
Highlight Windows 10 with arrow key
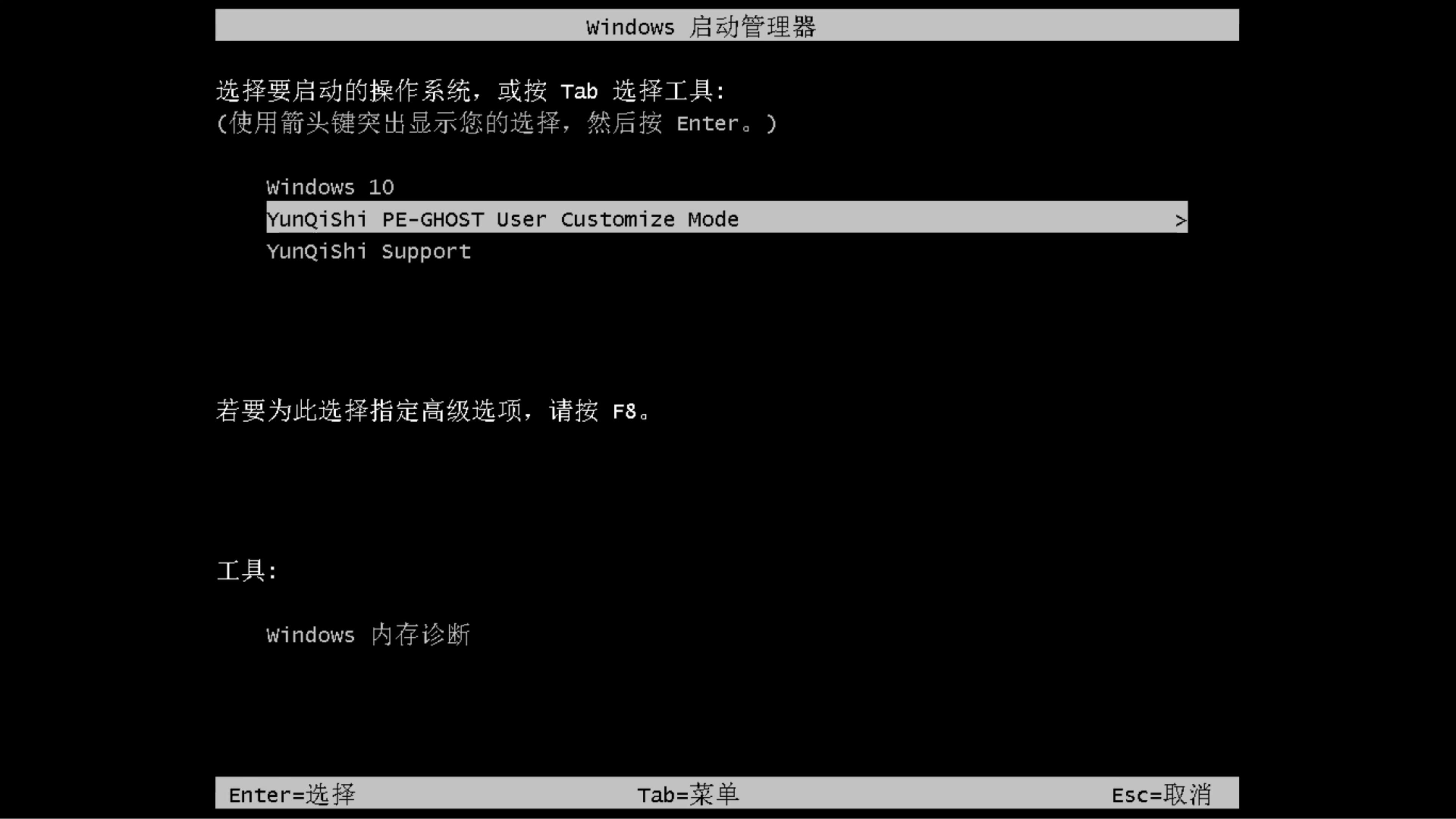330,187
